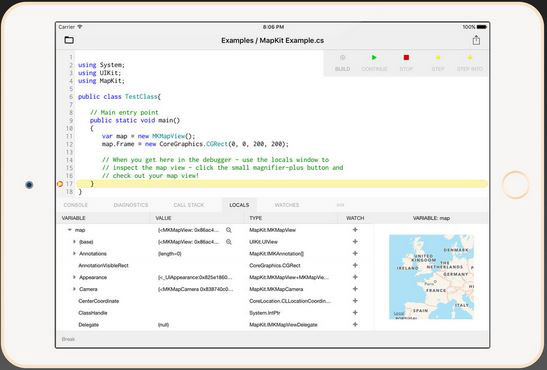Click the '(null)' value for Delegate

click(x=163, y=325)
